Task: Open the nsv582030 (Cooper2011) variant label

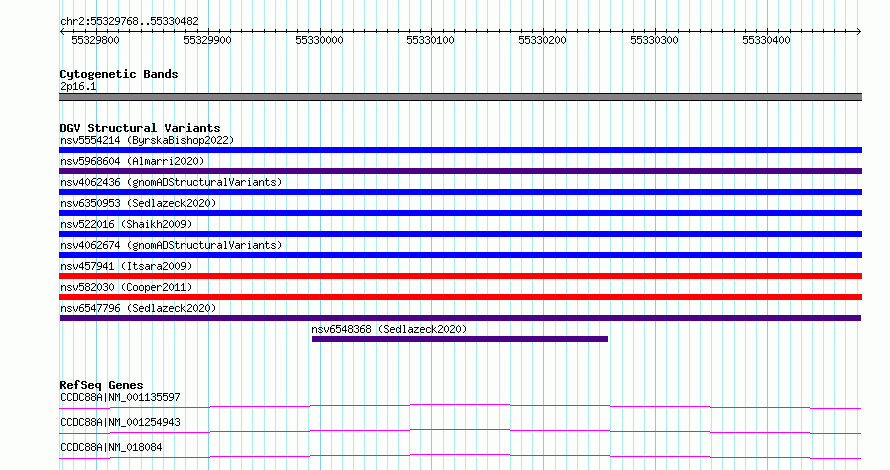Action: pos(127,287)
